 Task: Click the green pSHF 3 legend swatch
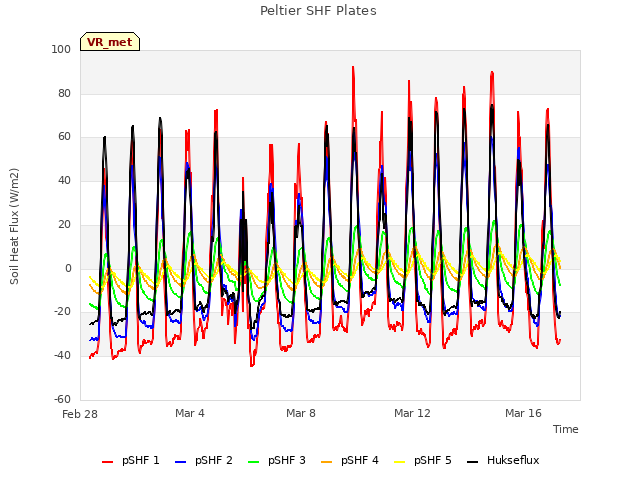253,462
